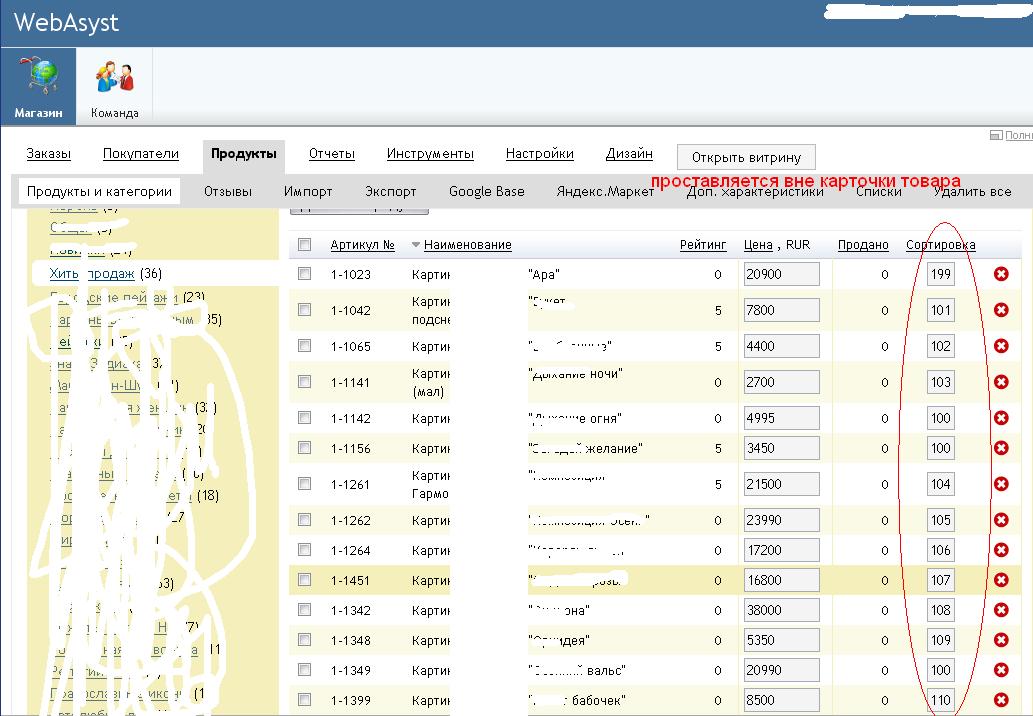Toggle the select-all checkbox in table header
Viewport: 1033px width, 716px height.
tap(305, 245)
